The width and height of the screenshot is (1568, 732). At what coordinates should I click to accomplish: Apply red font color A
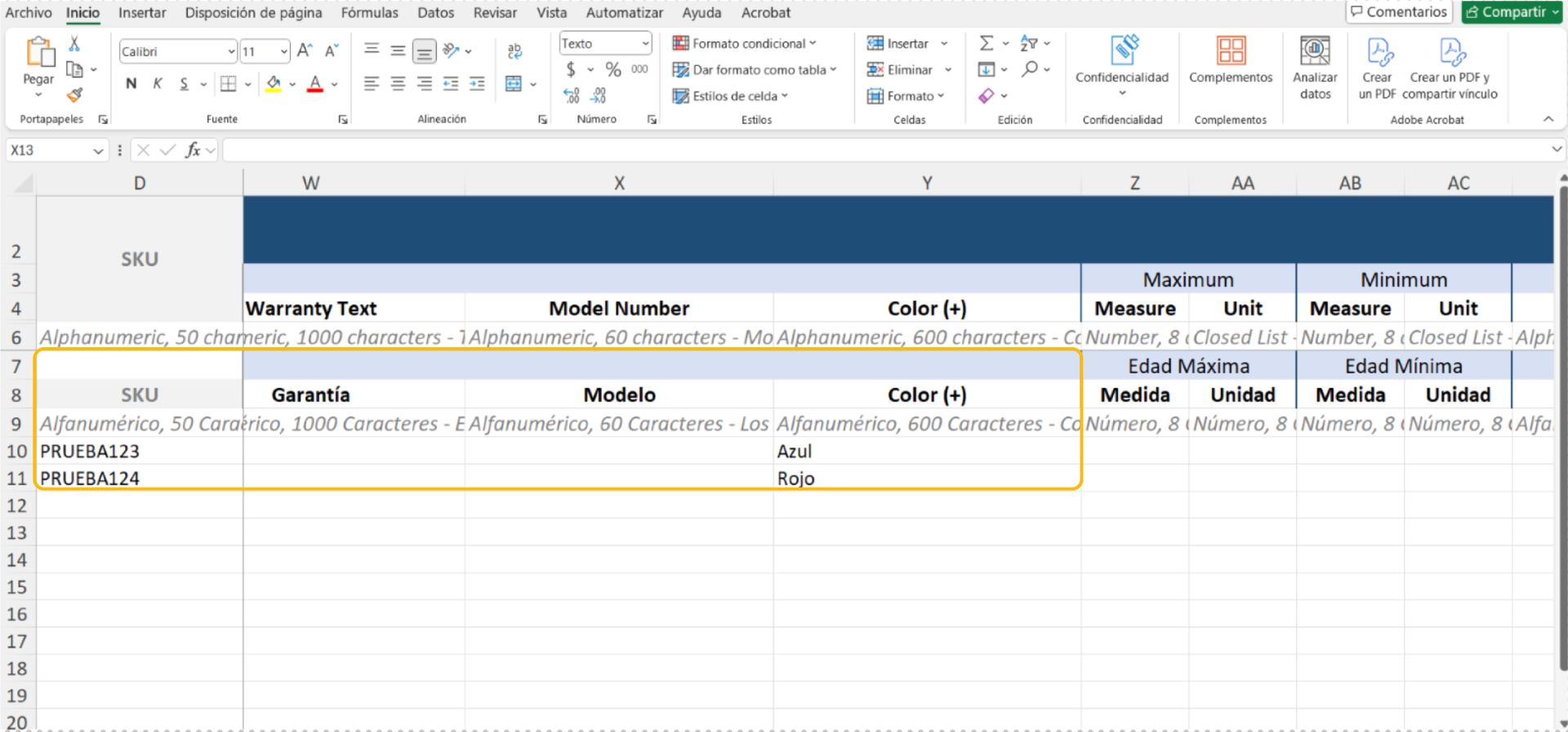[315, 83]
